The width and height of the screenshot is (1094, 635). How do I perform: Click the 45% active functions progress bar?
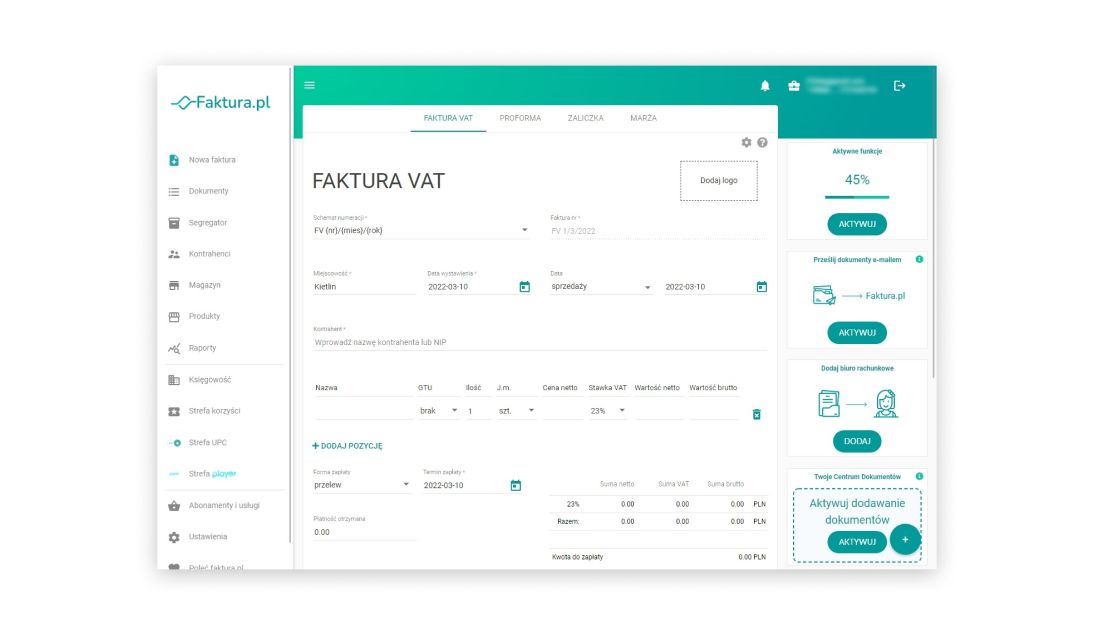[857, 197]
